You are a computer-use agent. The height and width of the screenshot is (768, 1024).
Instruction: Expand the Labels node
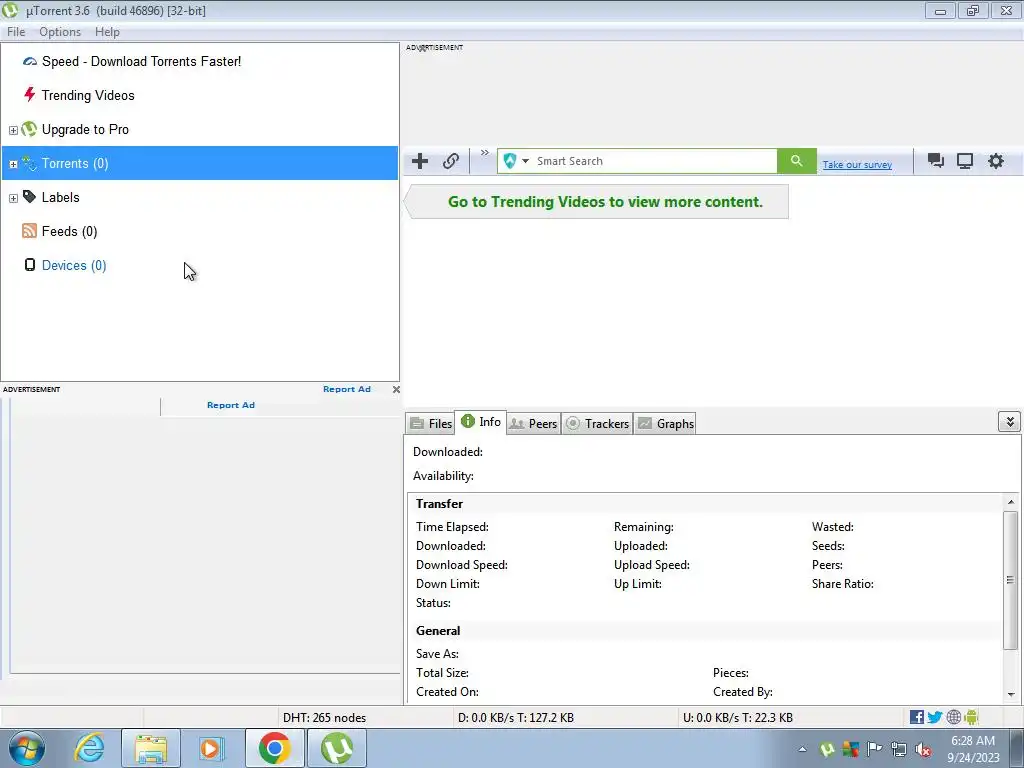click(x=13, y=198)
